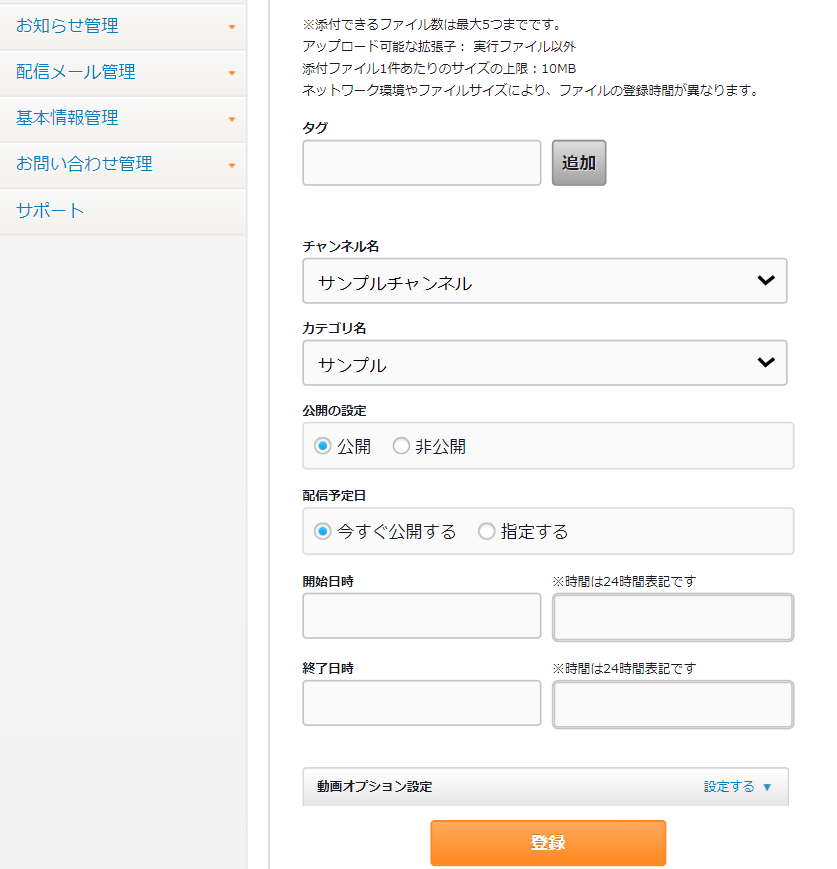Image resolution: width=837 pixels, height=869 pixels.
Task: Click the orange arrow beside お問い合わせ管理
Action: [x=232, y=165]
